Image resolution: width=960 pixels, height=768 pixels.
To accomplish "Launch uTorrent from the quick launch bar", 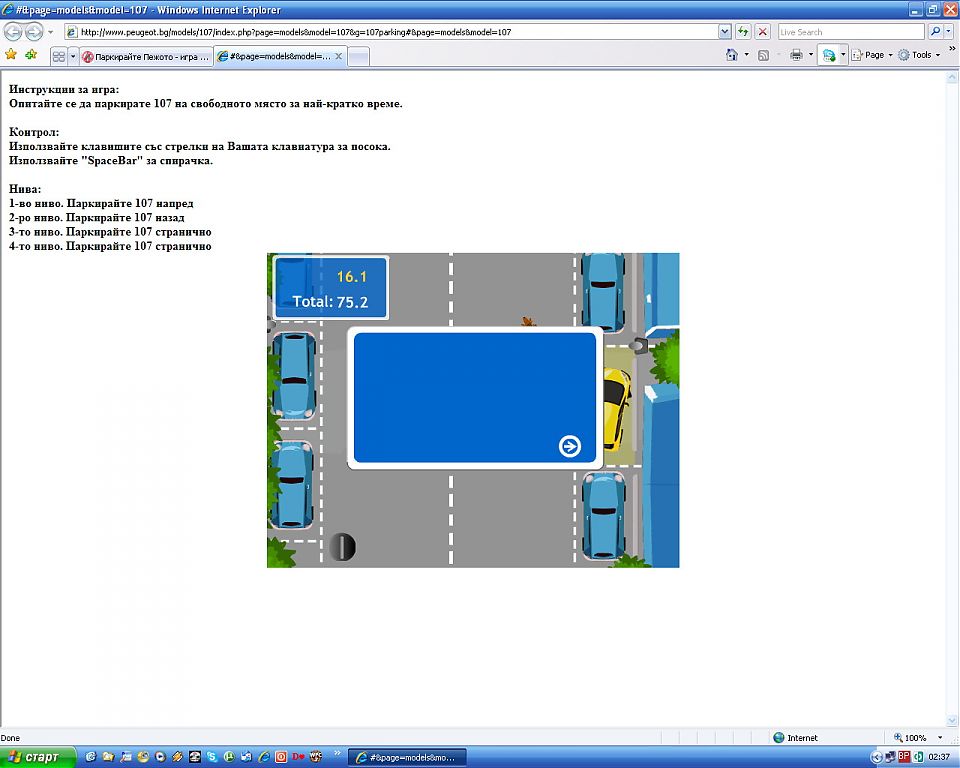I will coord(229,757).
